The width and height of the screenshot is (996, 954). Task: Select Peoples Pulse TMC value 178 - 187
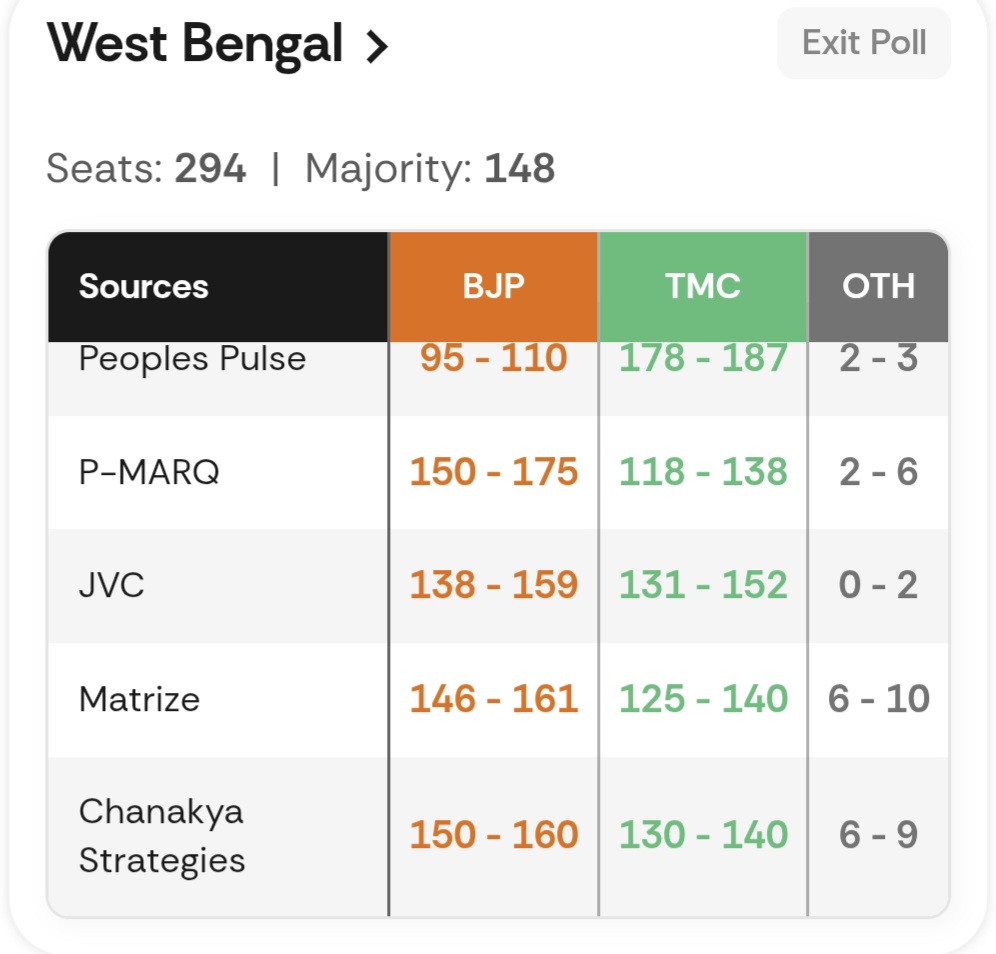(x=703, y=359)
